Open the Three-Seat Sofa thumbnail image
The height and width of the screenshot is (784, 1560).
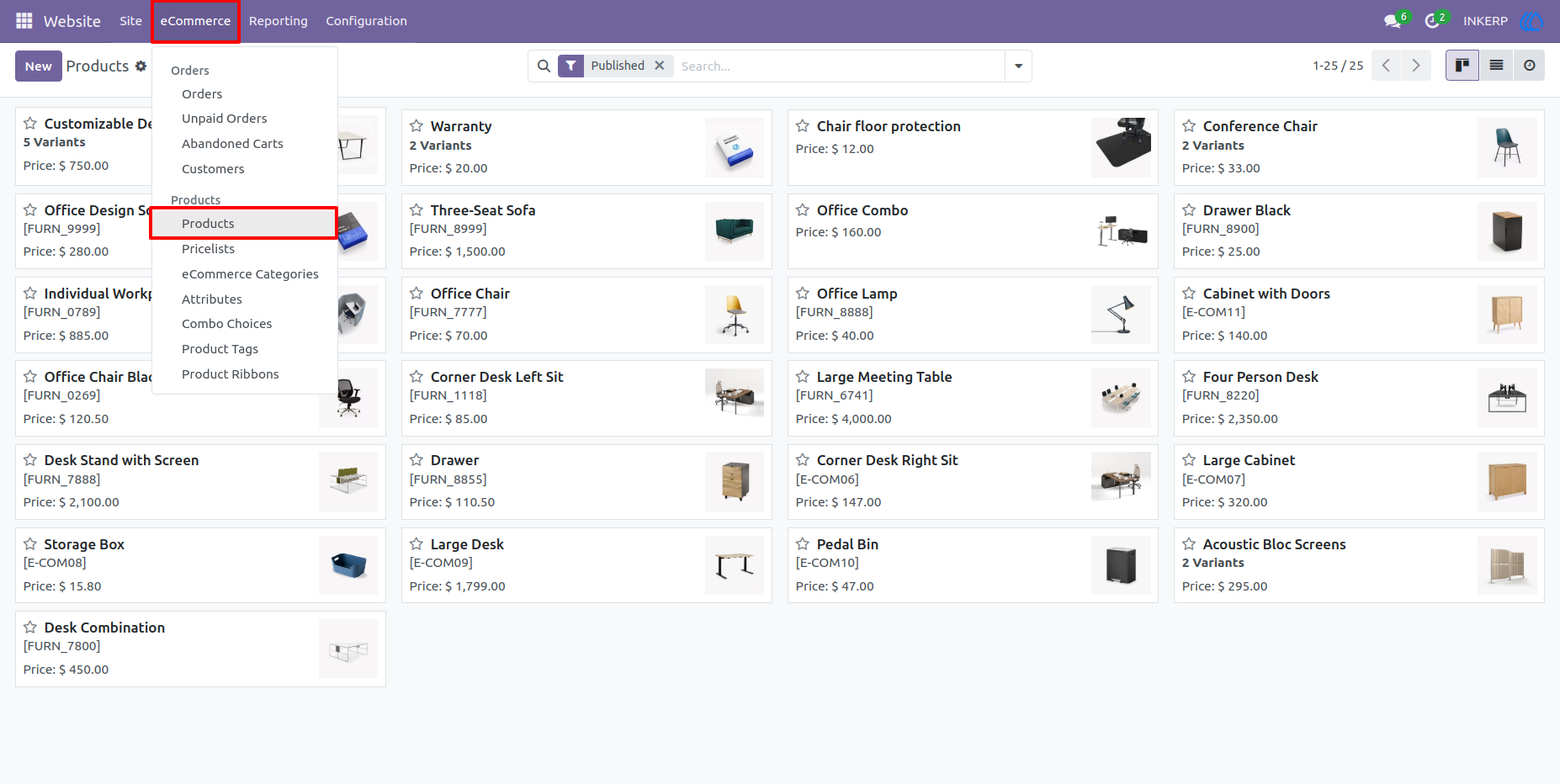coord(735,231)
